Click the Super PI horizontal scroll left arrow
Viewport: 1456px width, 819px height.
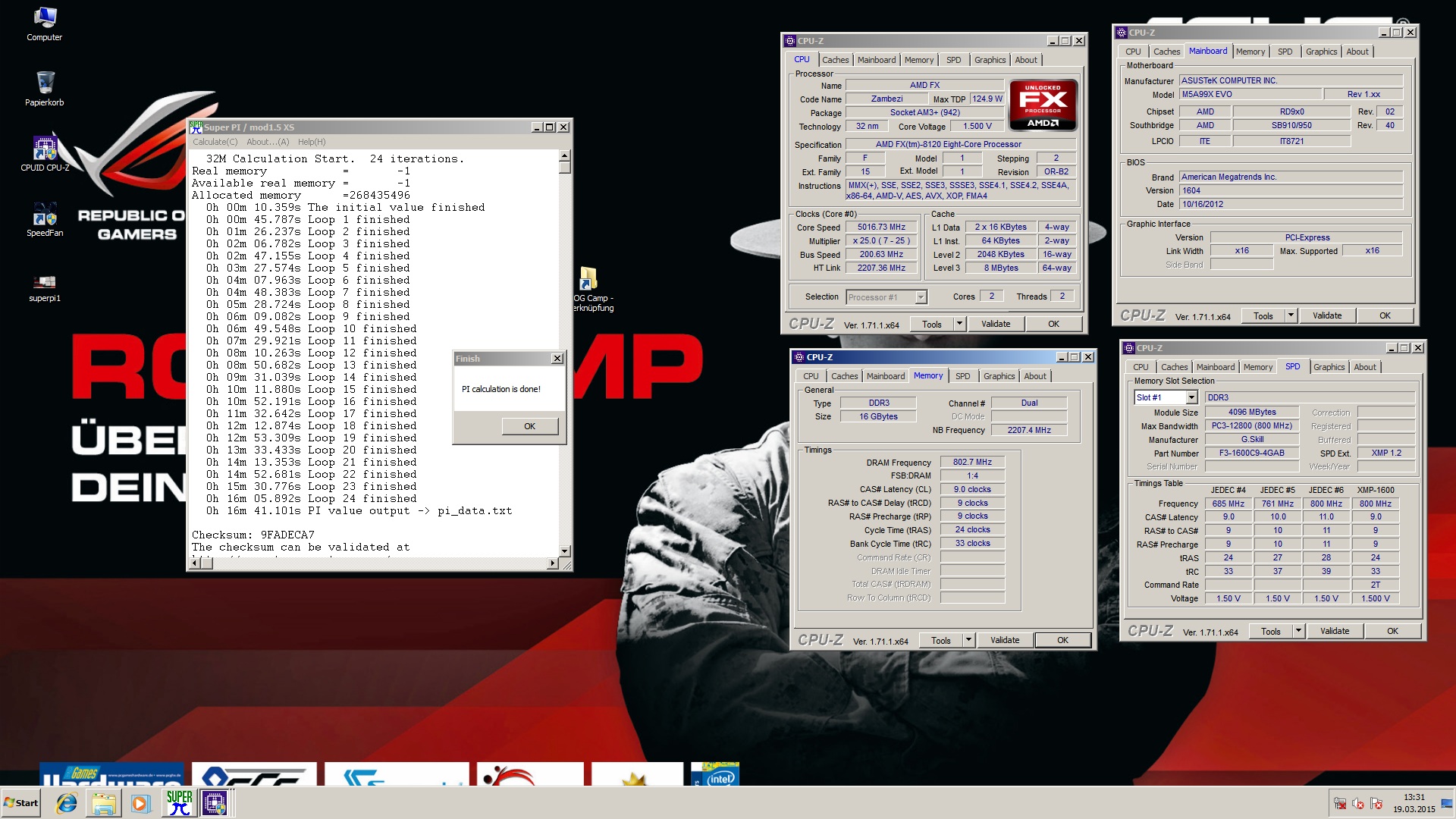click(x=196, y=563)
